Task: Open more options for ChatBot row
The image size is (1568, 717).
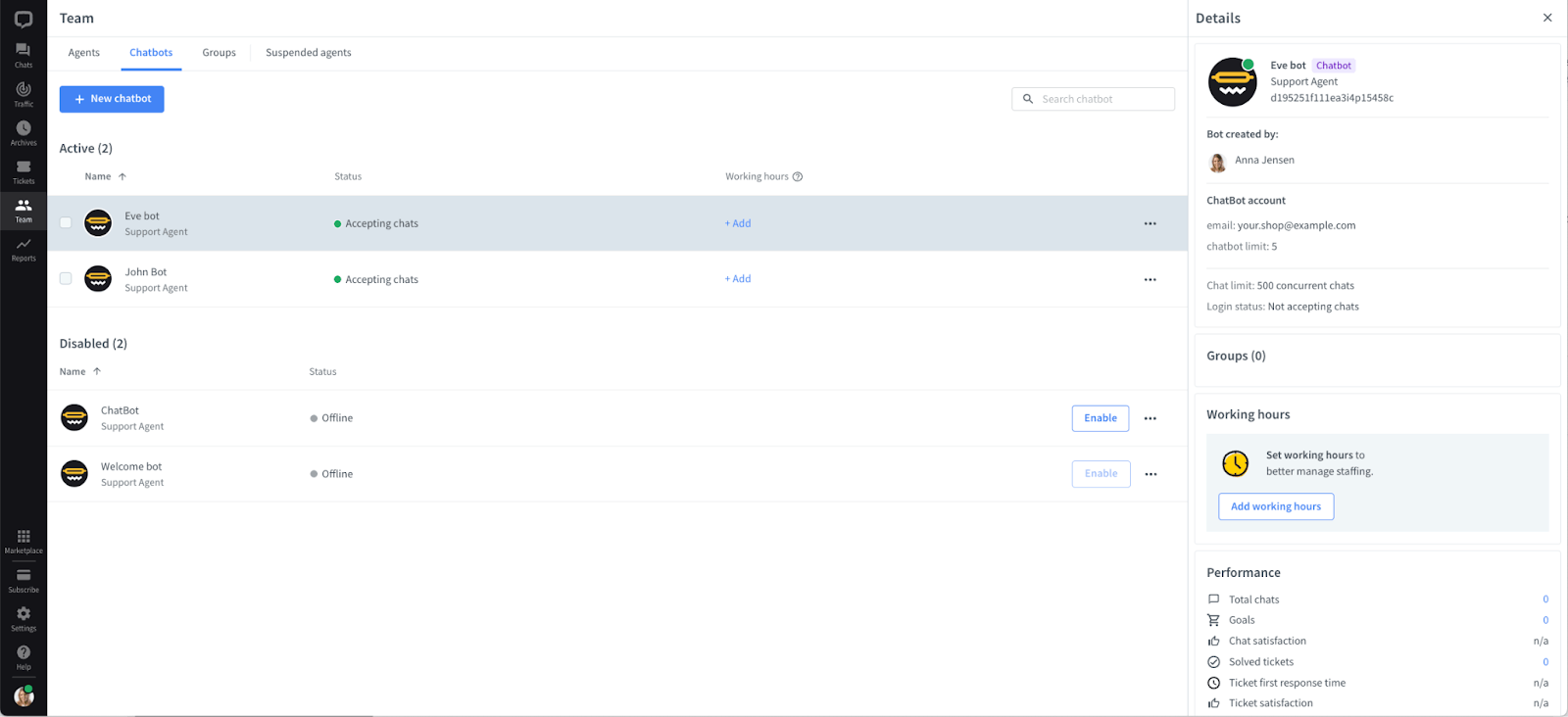Action: 1151,418
